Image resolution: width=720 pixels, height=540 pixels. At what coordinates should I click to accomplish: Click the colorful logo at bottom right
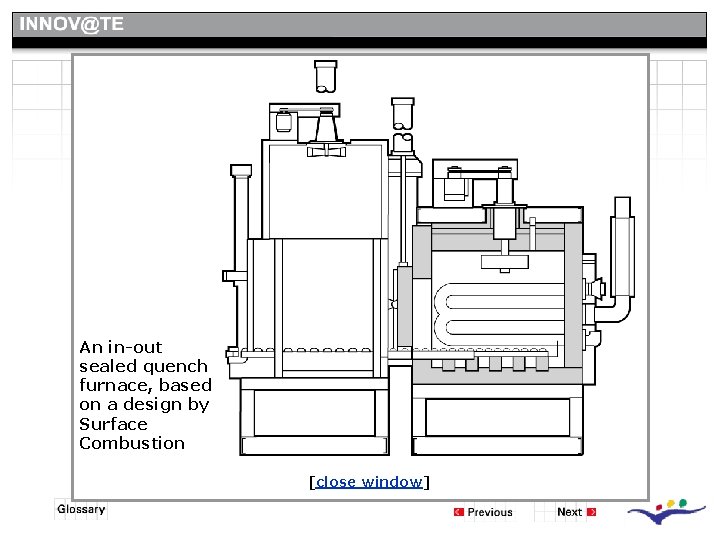(x=666, y=512)
